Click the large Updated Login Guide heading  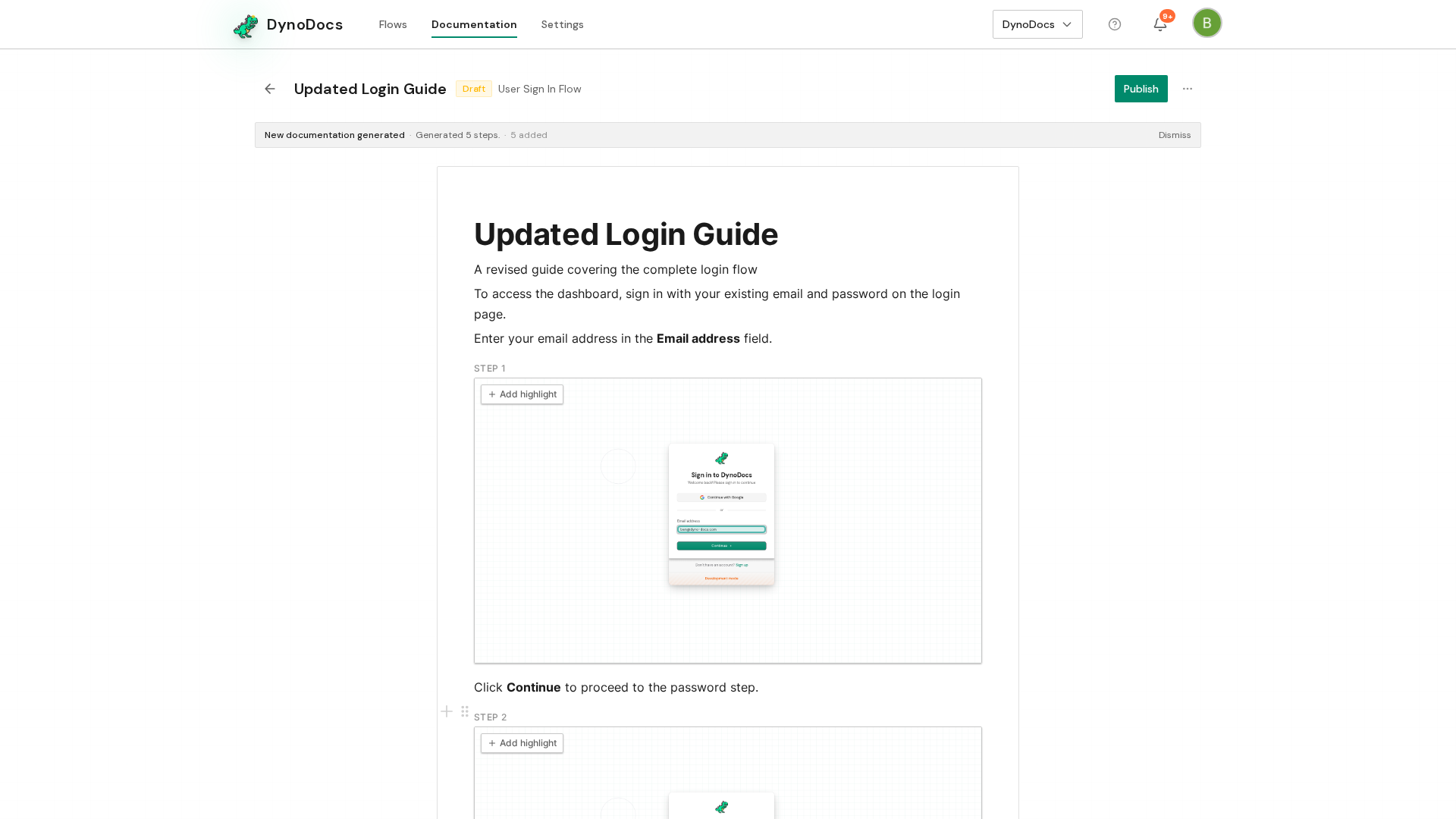point(626,234)
